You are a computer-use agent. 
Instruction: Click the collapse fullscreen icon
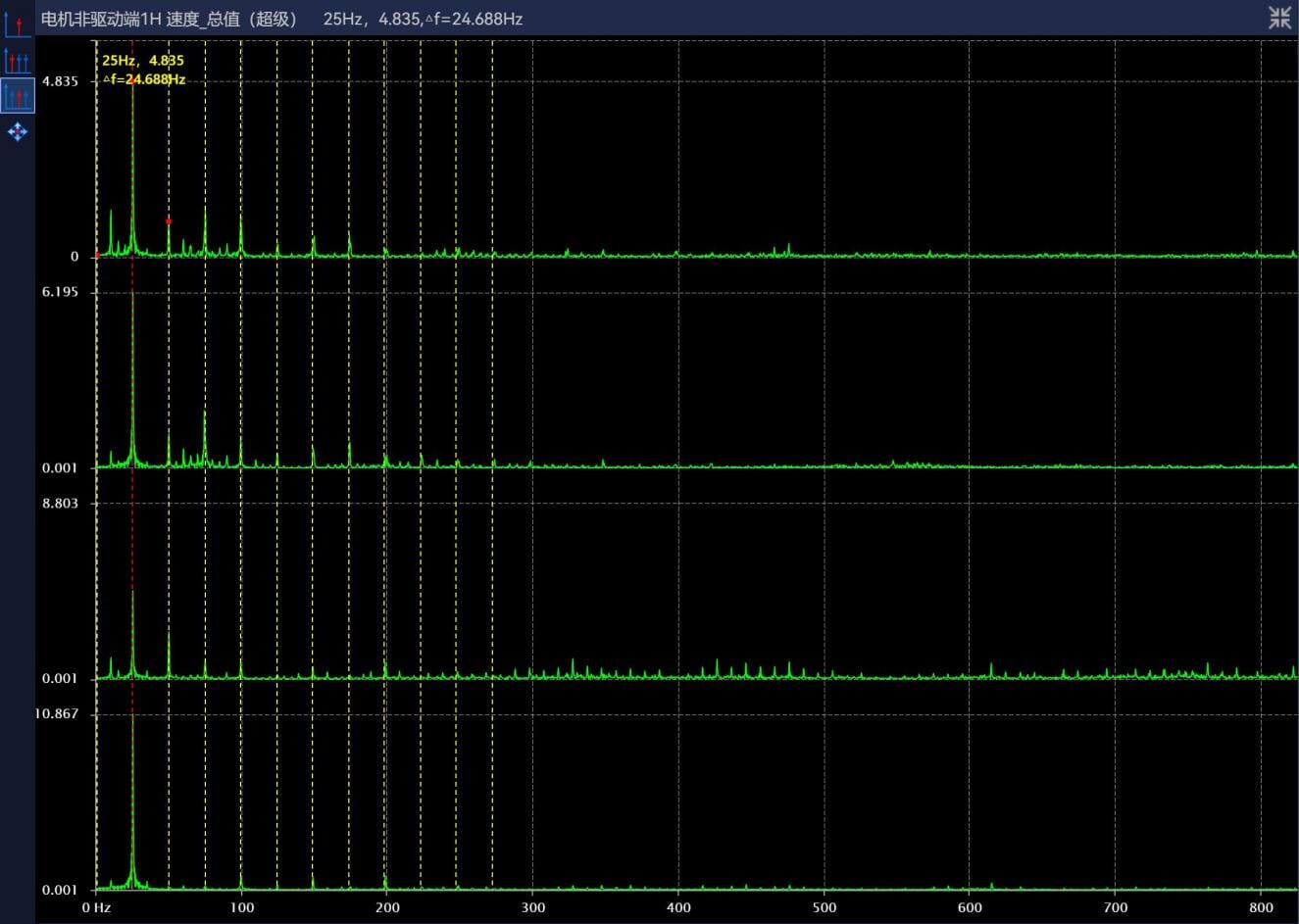[1279, 18]
